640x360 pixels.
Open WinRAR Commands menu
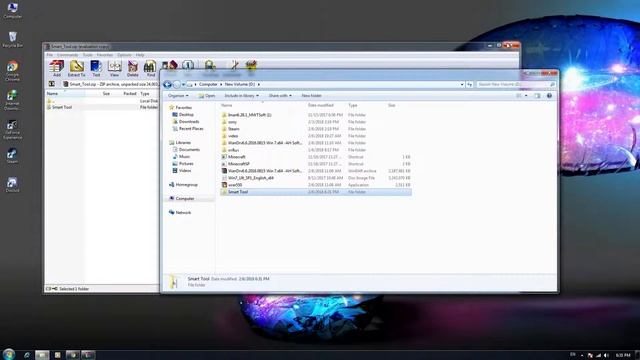[x=67, y=55]
